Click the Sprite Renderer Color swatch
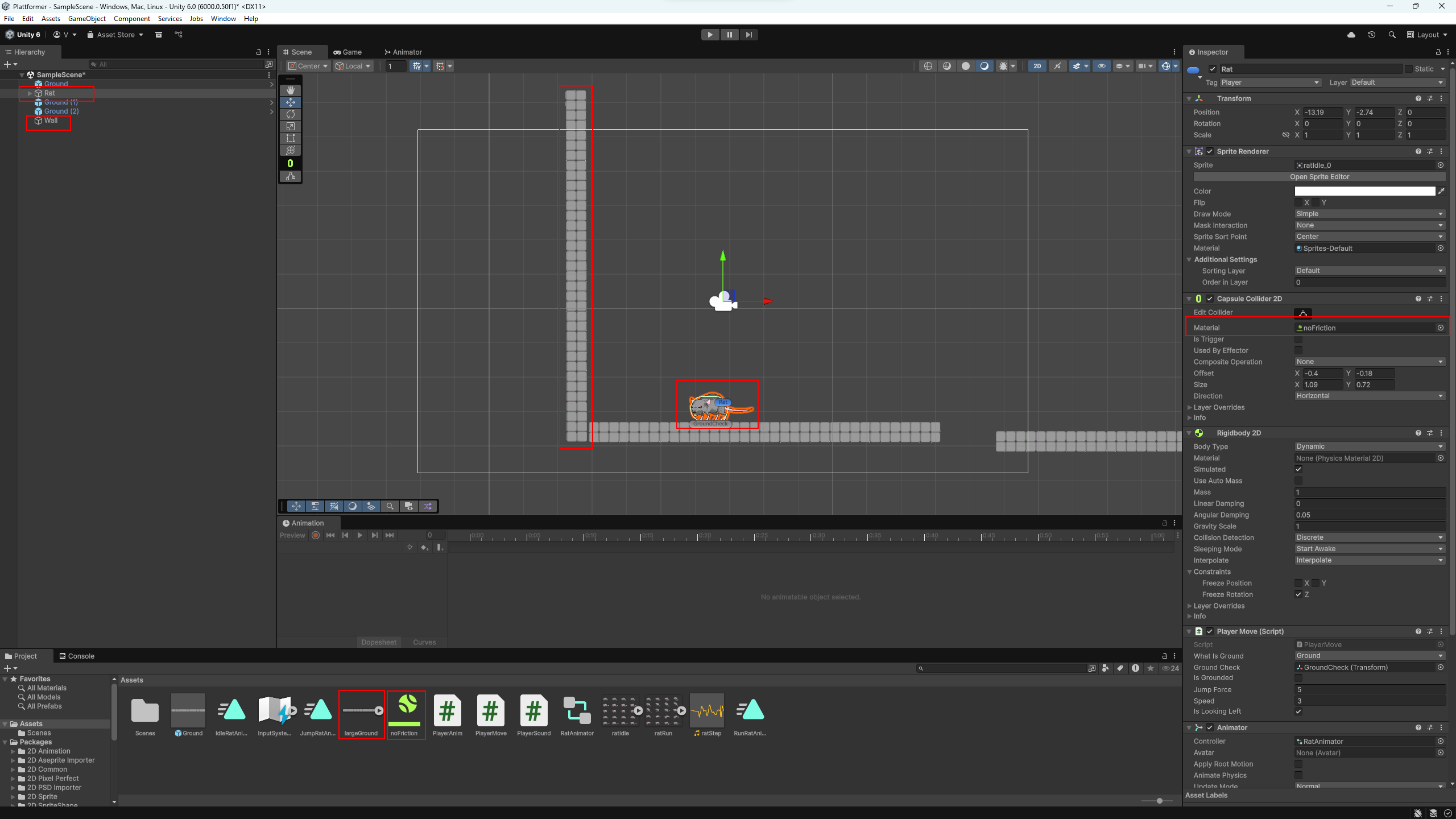This screenshot has height=819, width=1456. [x=1364, y=191]
